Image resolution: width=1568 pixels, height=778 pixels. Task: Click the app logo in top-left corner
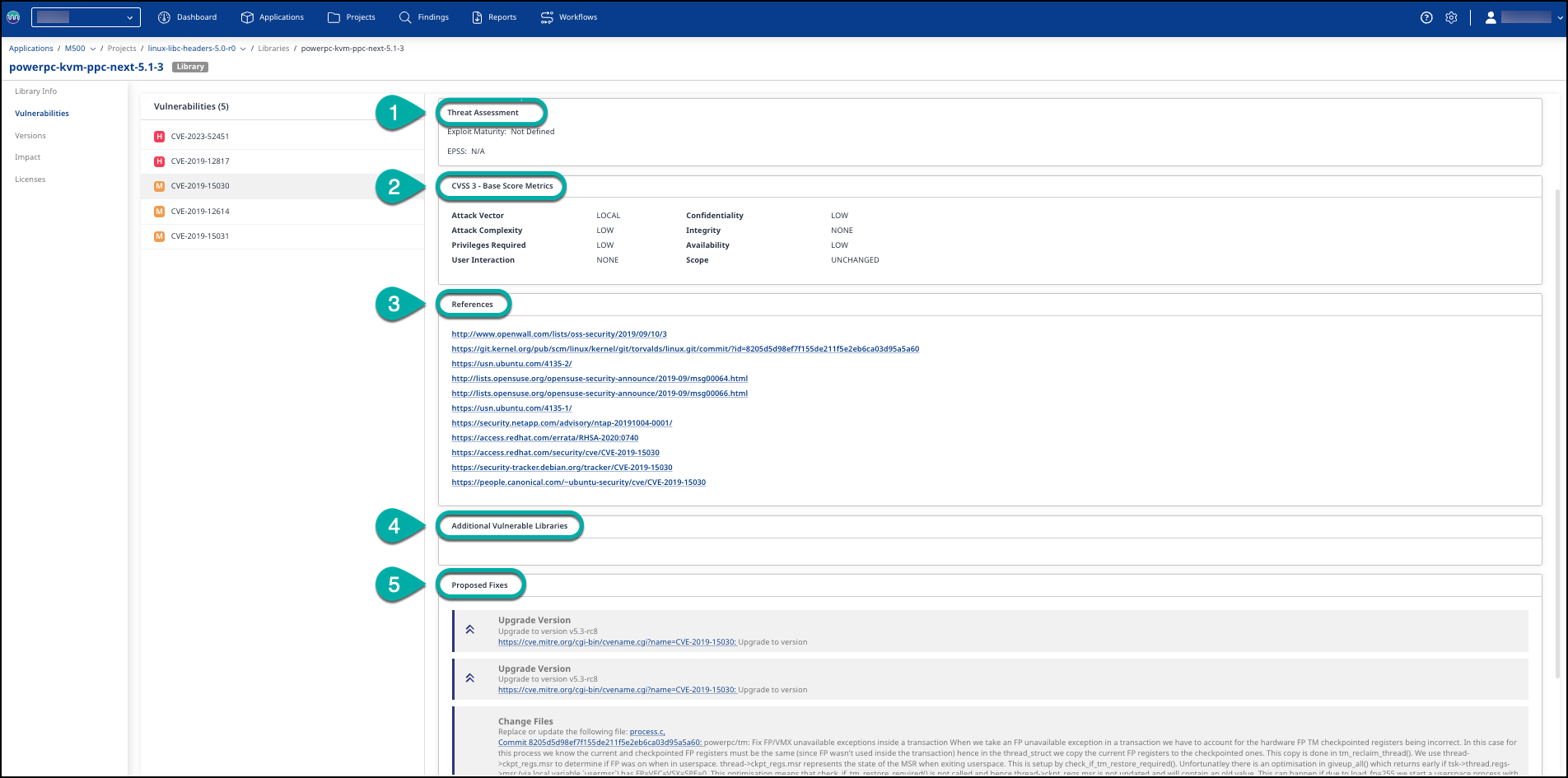[x=13, y=17]
